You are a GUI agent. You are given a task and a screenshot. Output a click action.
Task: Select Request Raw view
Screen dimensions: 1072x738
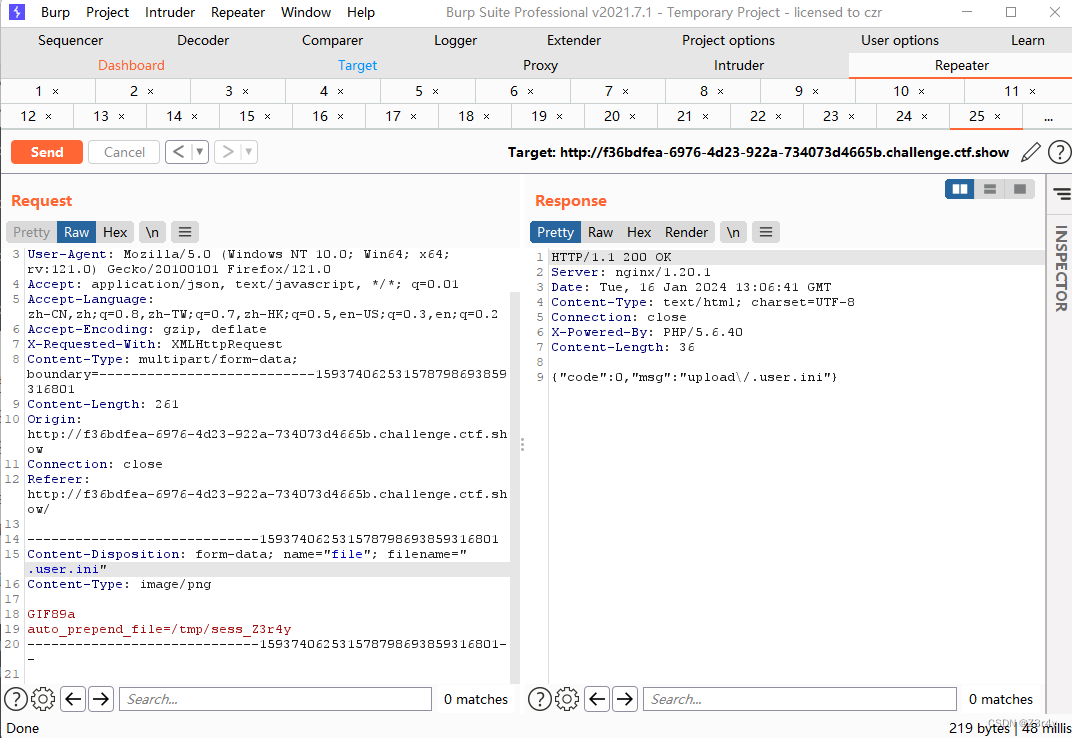[x=77, y=232]
